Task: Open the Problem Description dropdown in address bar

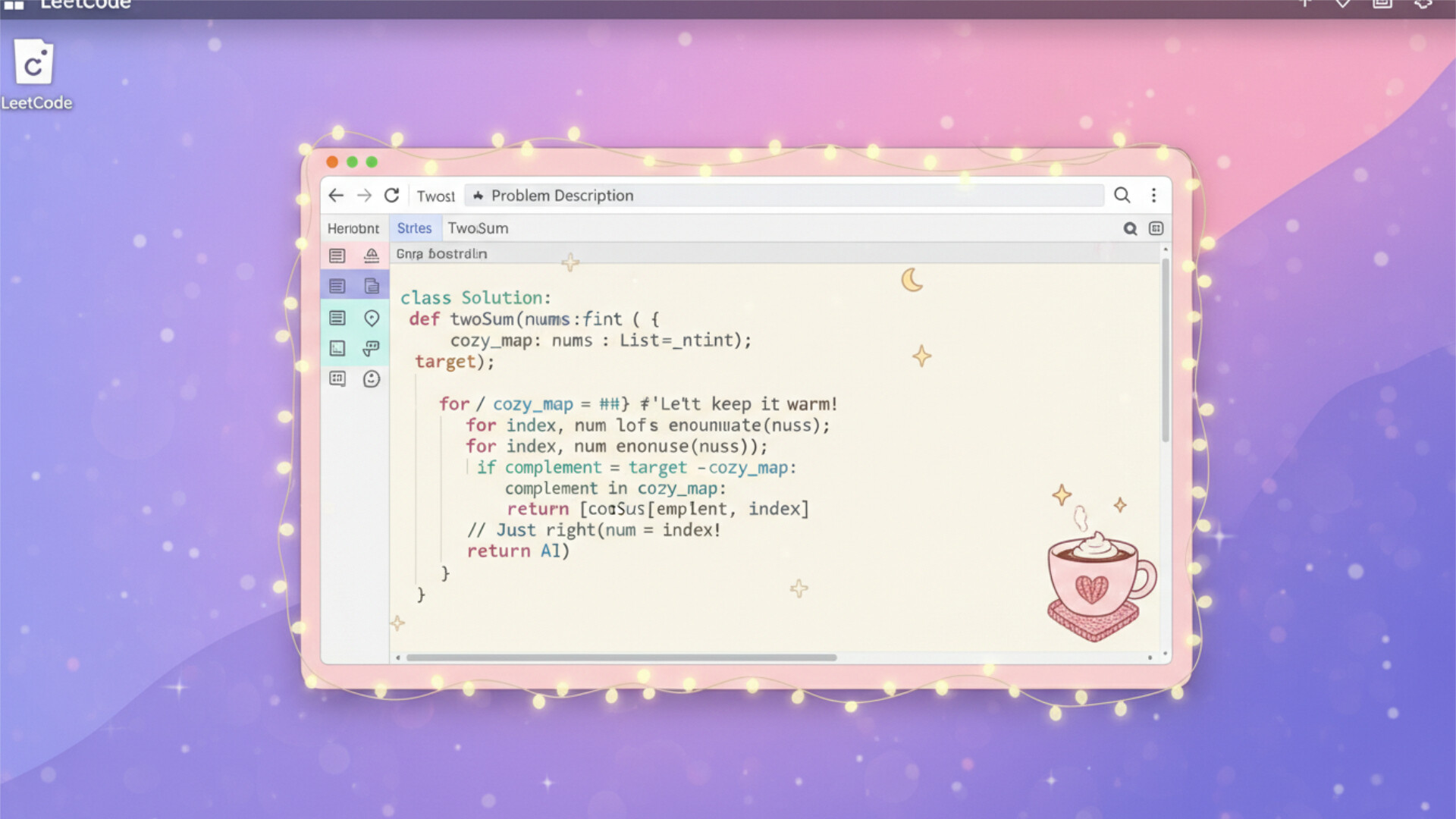Action: [x=563, y=195]
